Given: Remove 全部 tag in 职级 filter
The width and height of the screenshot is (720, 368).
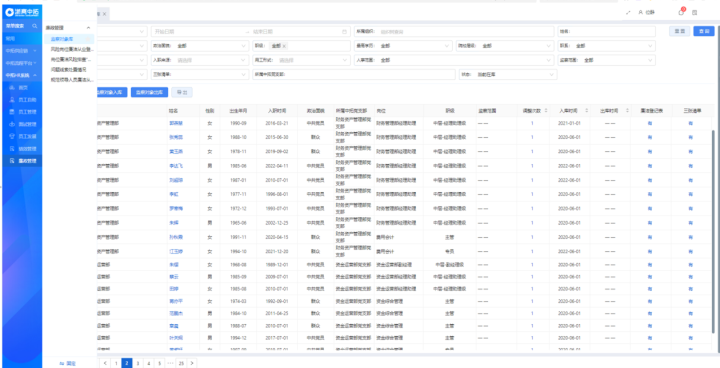Looking at the screenshot, I should (284, 46).
